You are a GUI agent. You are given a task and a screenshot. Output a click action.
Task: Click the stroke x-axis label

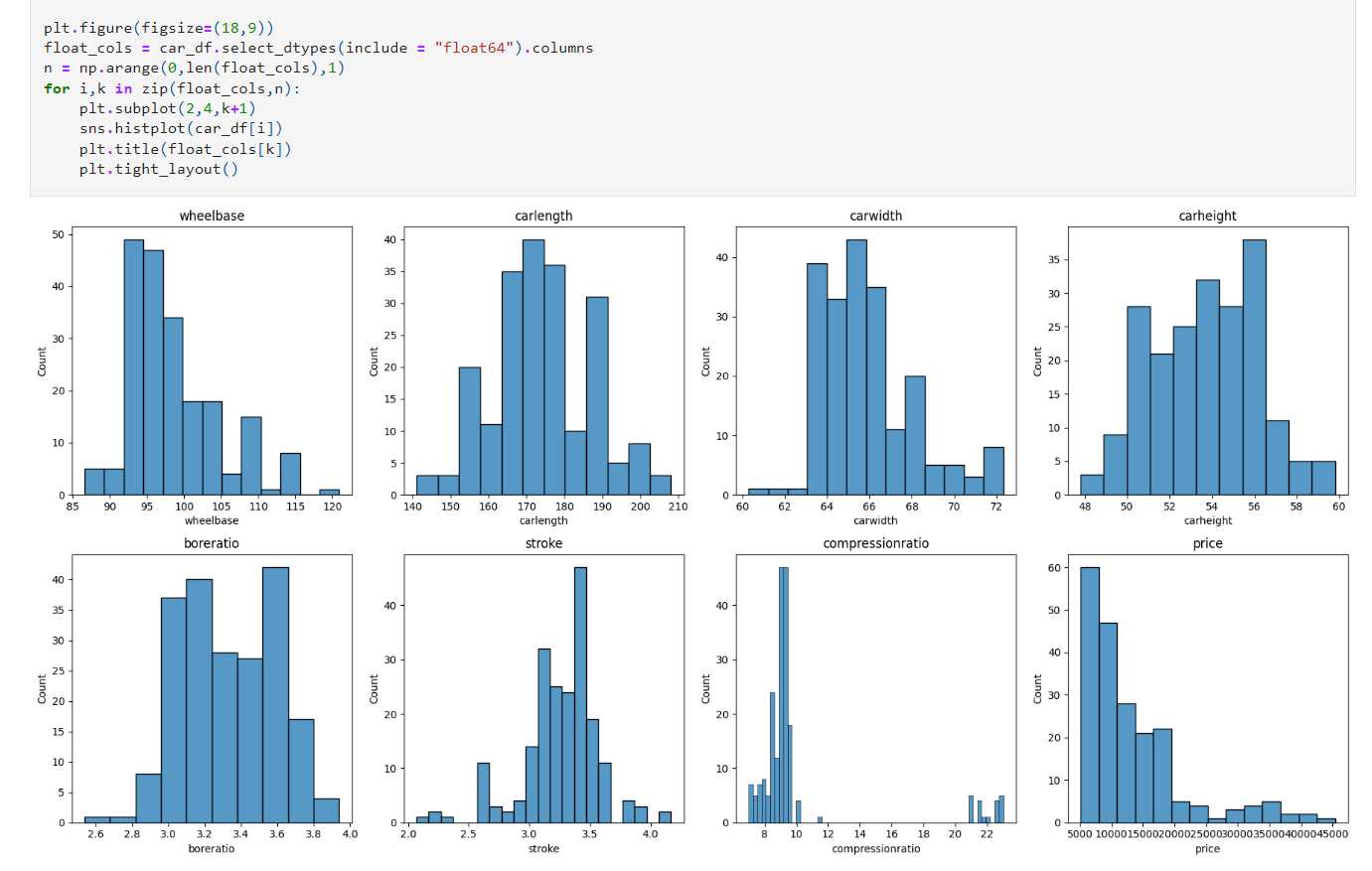click(543, 848)
